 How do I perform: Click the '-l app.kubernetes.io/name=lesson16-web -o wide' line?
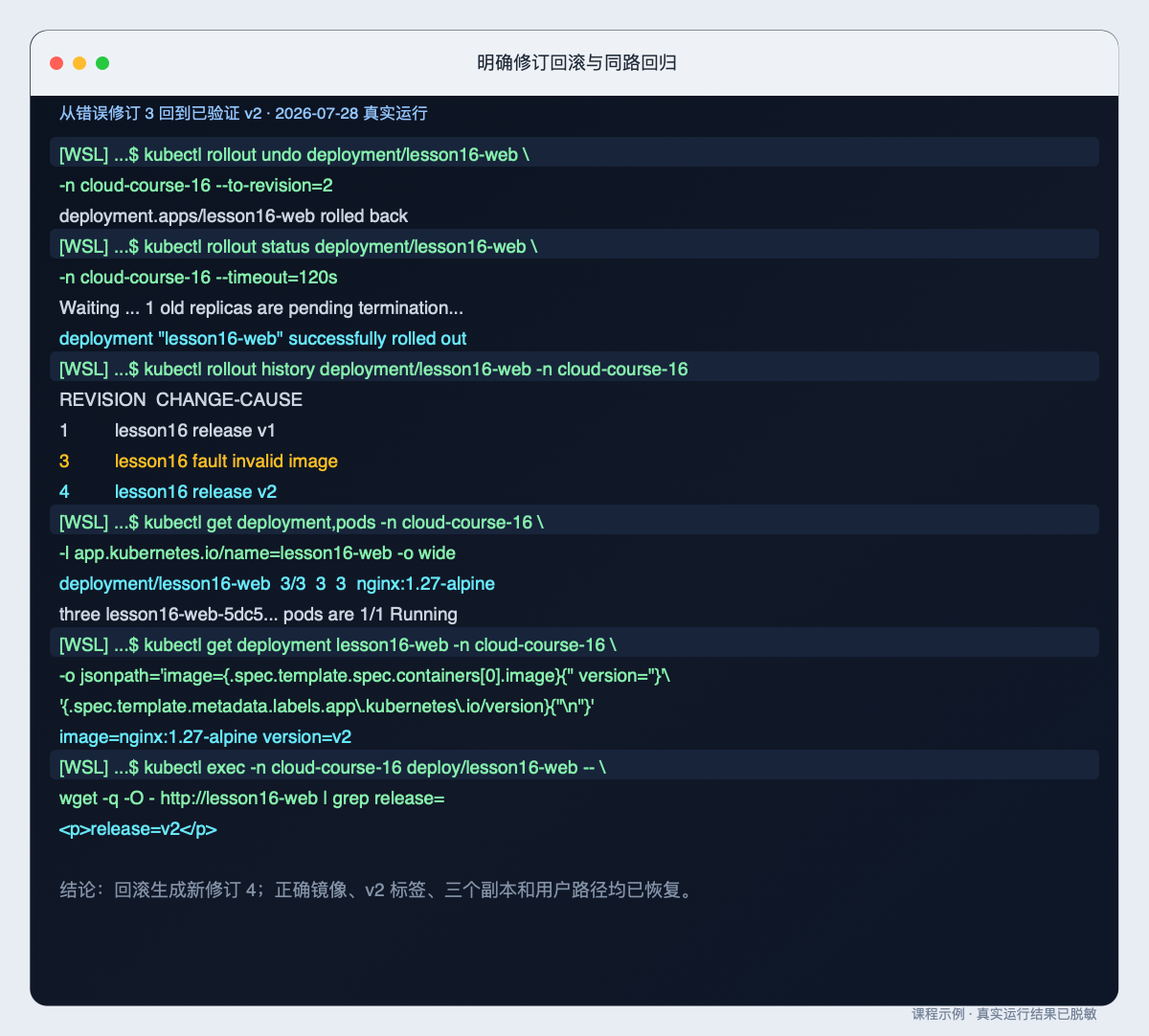(x=258, y=552)
